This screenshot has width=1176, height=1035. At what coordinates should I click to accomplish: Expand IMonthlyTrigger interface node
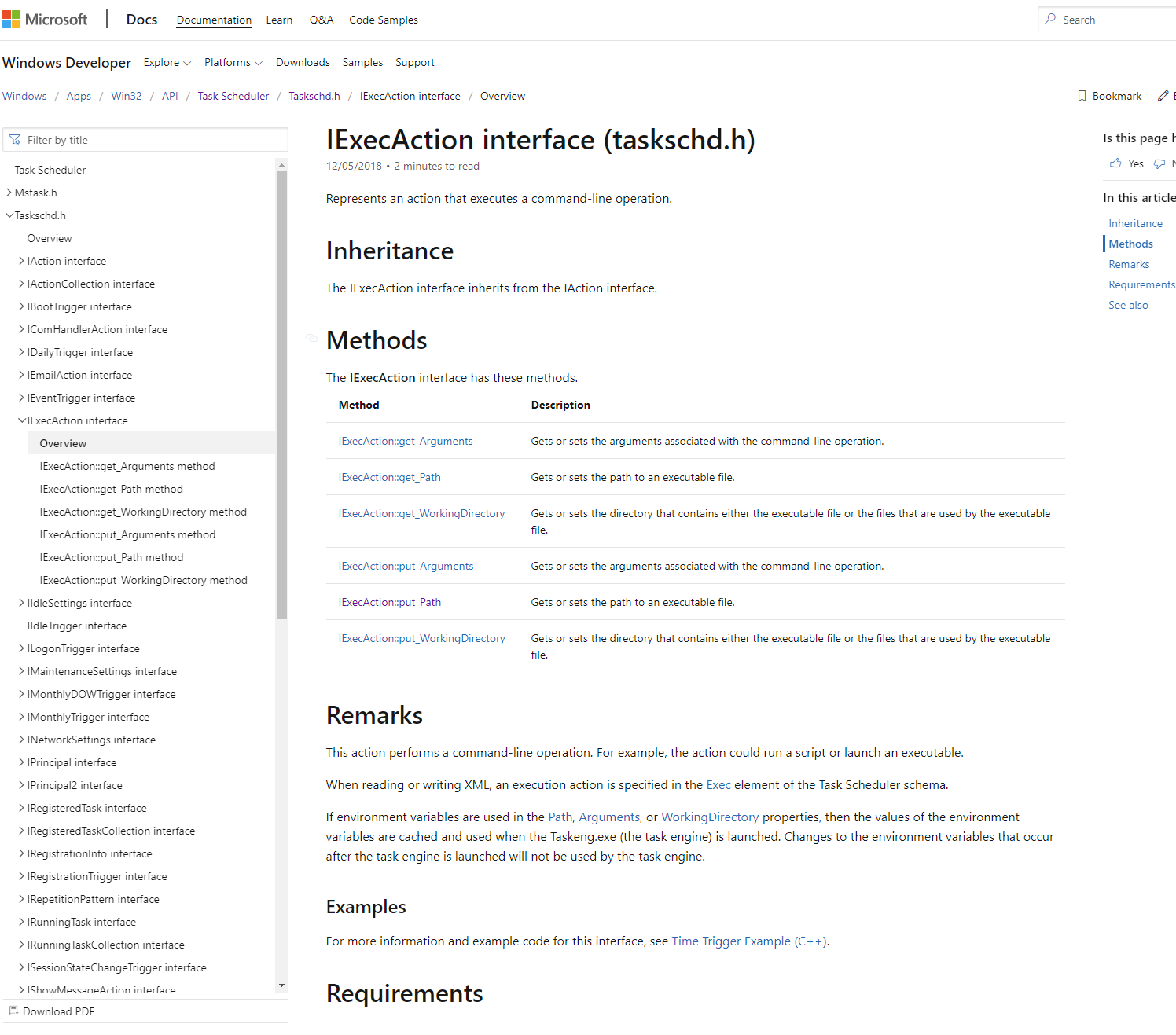[21, 717]
